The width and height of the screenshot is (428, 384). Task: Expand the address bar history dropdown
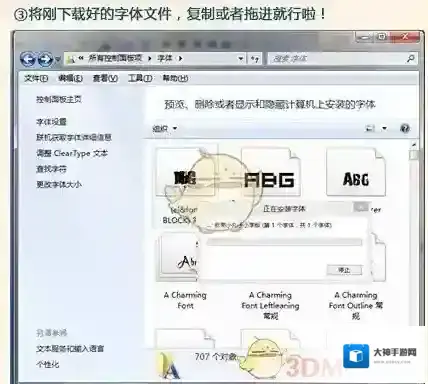pos(241,59)
